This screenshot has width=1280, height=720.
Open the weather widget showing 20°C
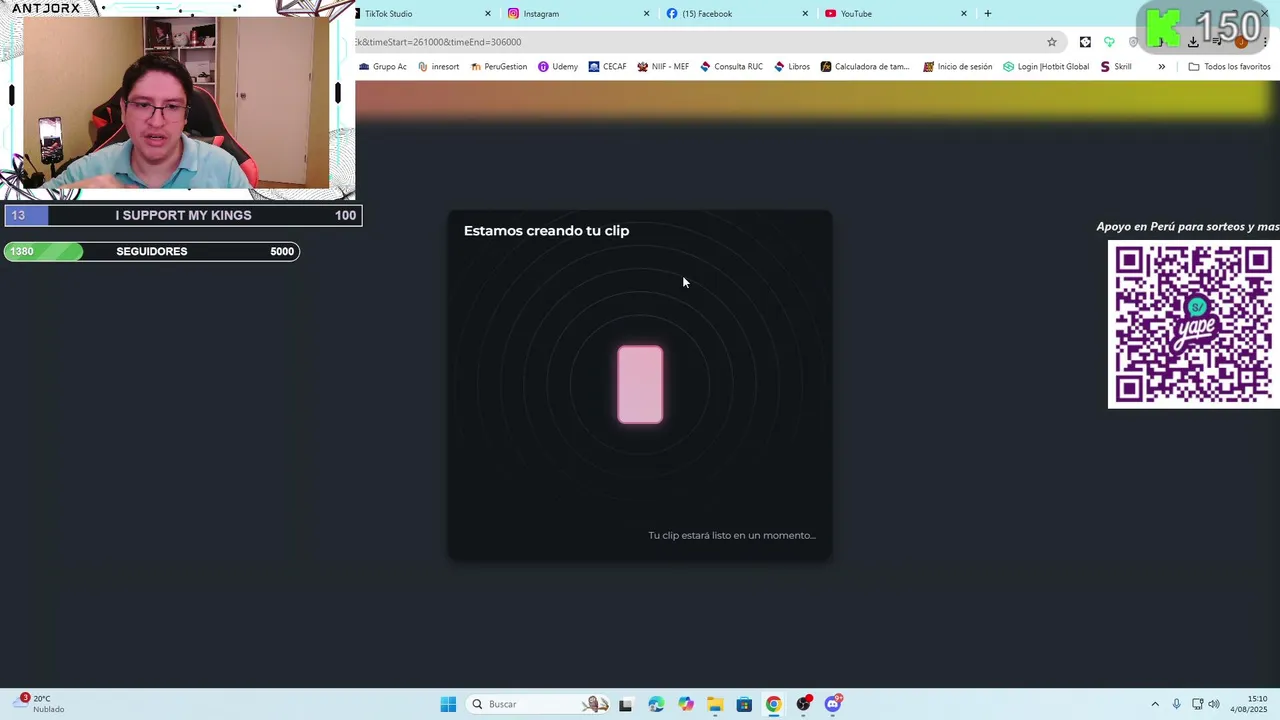40,704
